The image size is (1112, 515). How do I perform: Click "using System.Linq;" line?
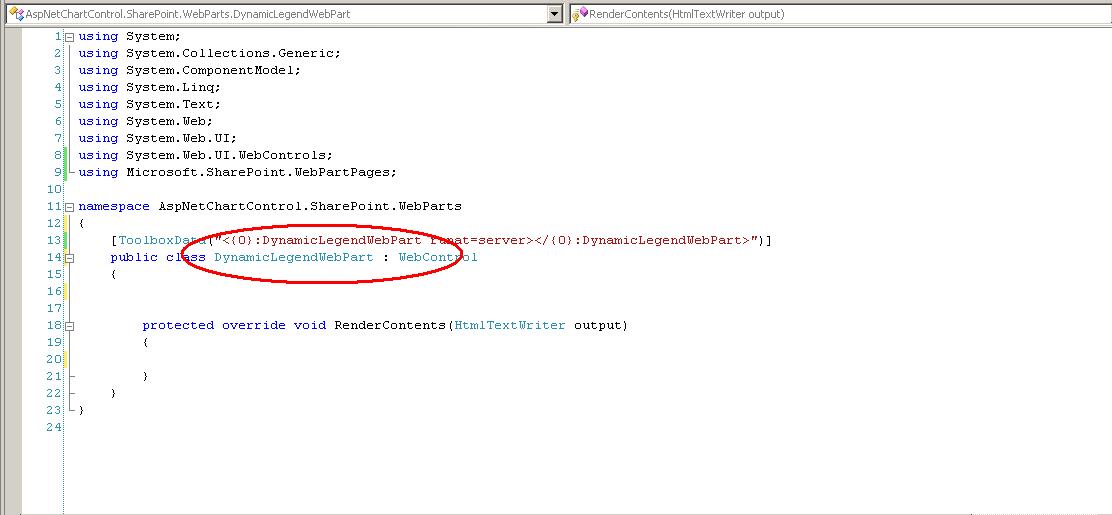click(150, 87)
